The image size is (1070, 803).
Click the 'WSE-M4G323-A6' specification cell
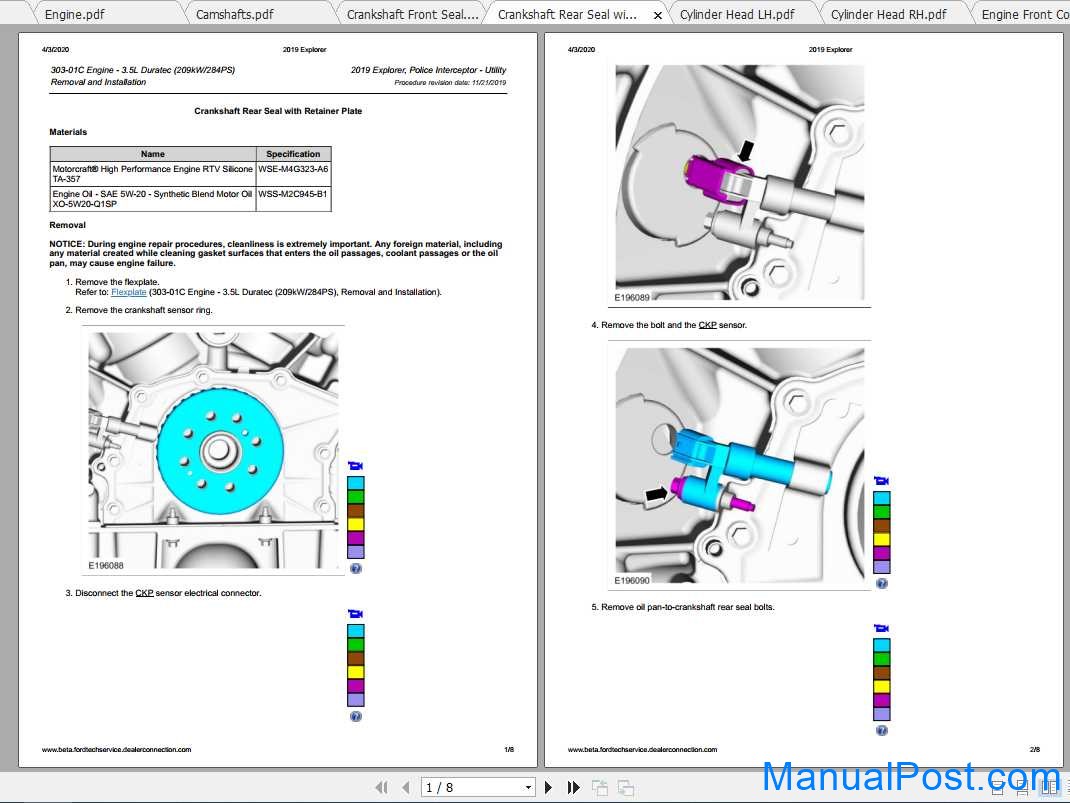tap(293, 173)
